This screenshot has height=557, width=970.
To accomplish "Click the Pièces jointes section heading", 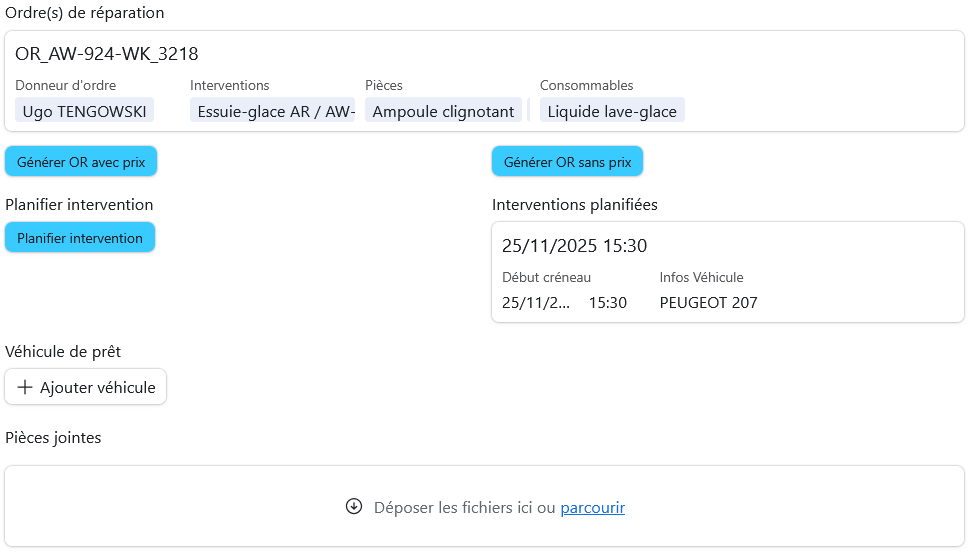I will click(x=53, y=438).
